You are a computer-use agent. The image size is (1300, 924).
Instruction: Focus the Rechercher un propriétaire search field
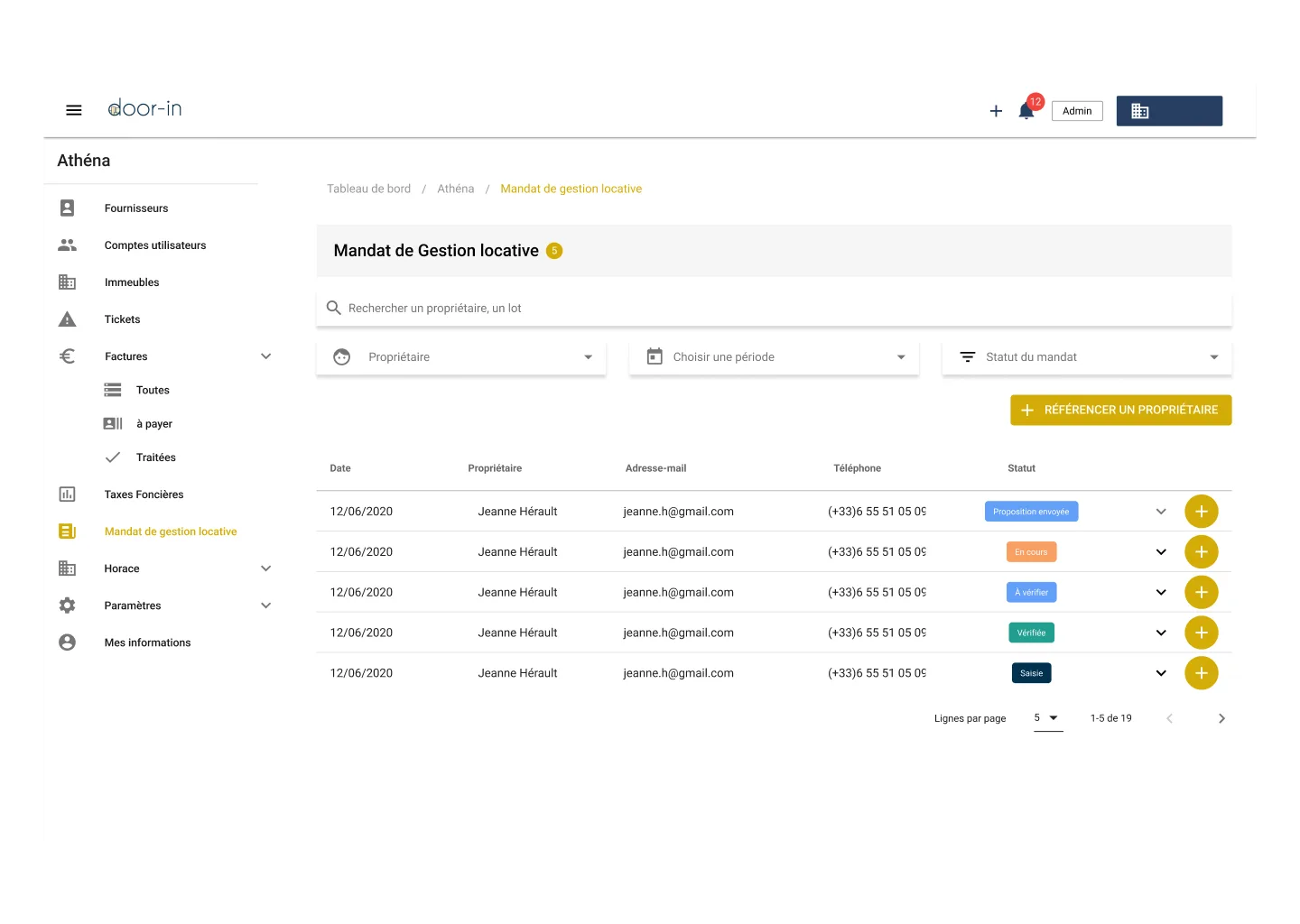[774, 309]
